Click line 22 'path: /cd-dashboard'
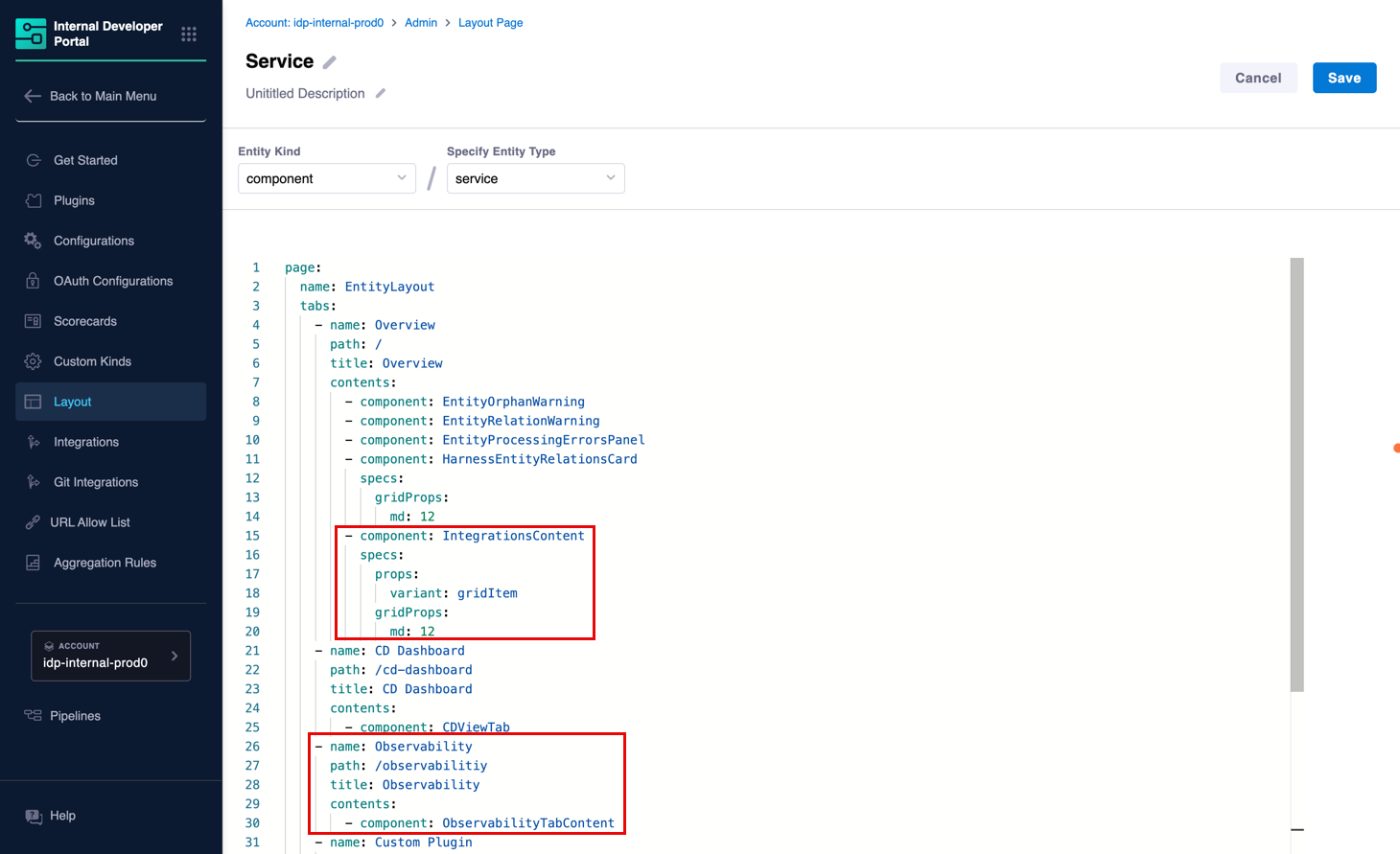1400x854 pixels. [401, 670]
